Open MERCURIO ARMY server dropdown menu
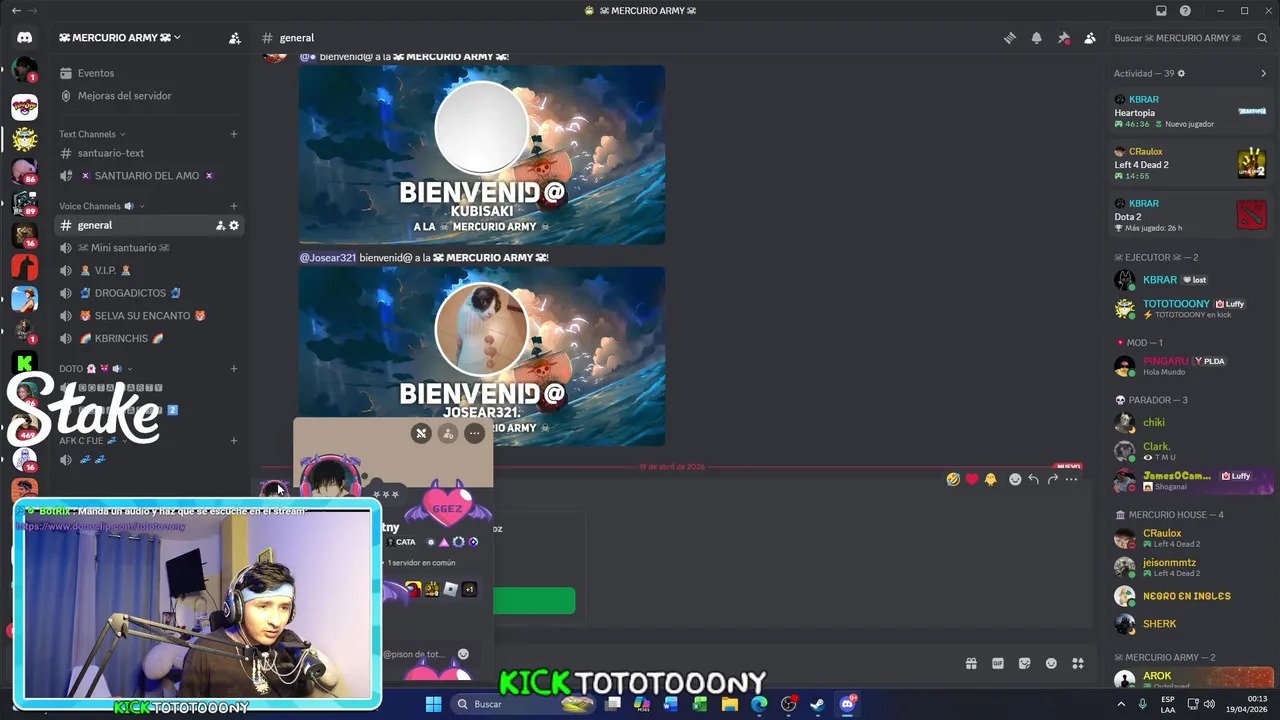 coord(120,38)
